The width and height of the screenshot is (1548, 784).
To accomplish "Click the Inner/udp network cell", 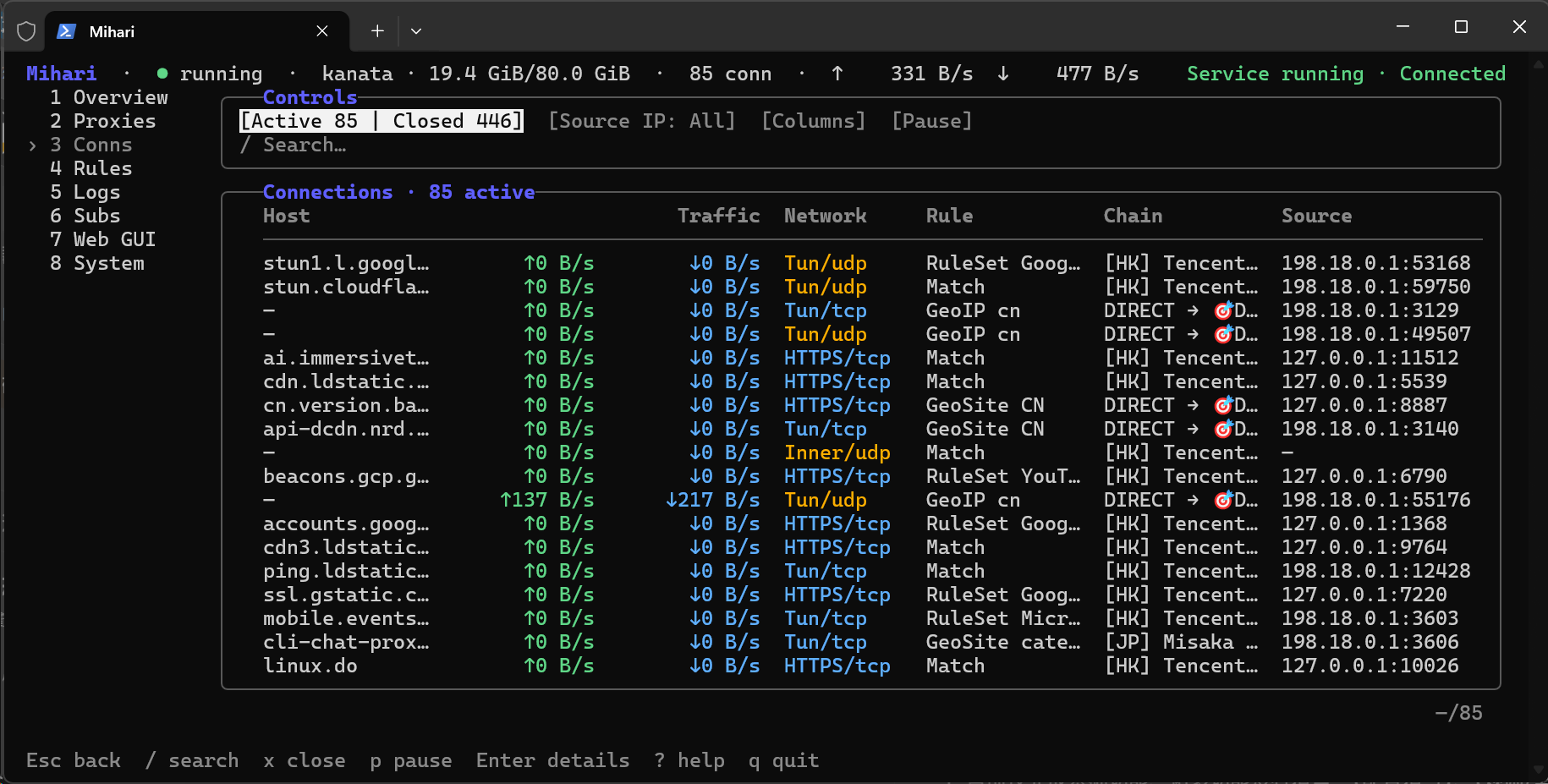I will (837, 452).
